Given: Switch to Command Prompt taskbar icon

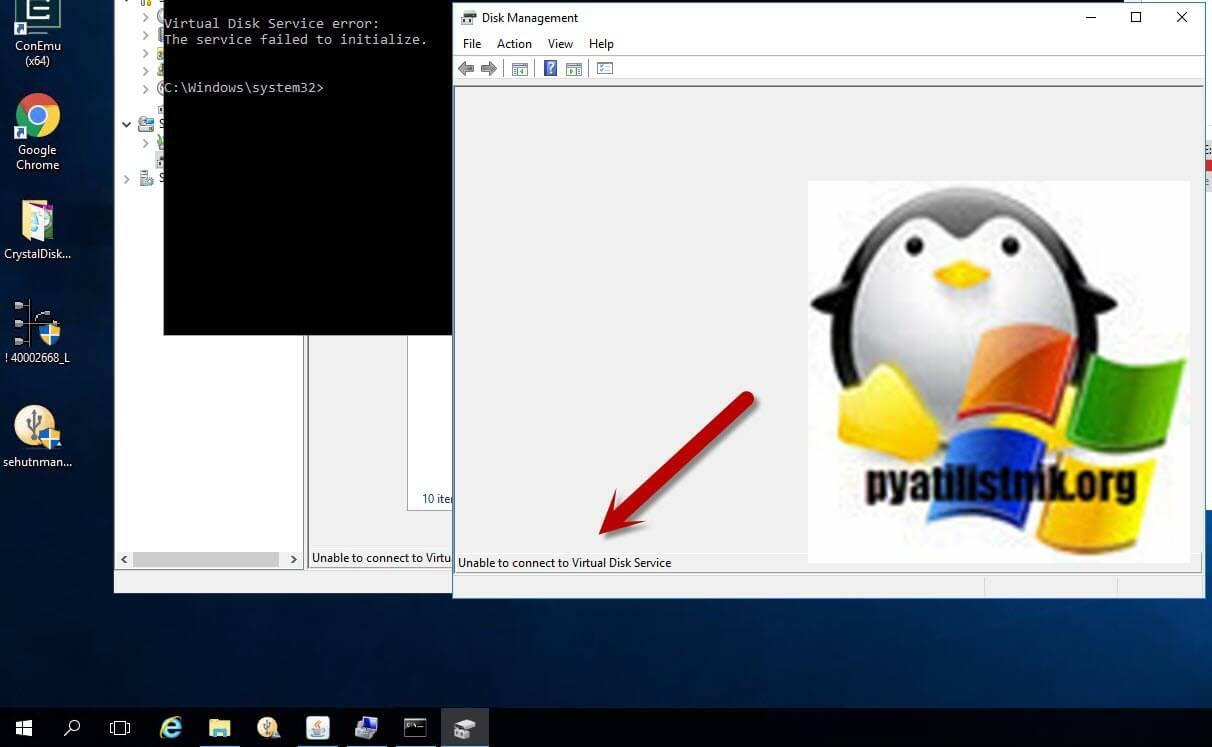Looking at the screenshot, I should (x=415, y=727).
